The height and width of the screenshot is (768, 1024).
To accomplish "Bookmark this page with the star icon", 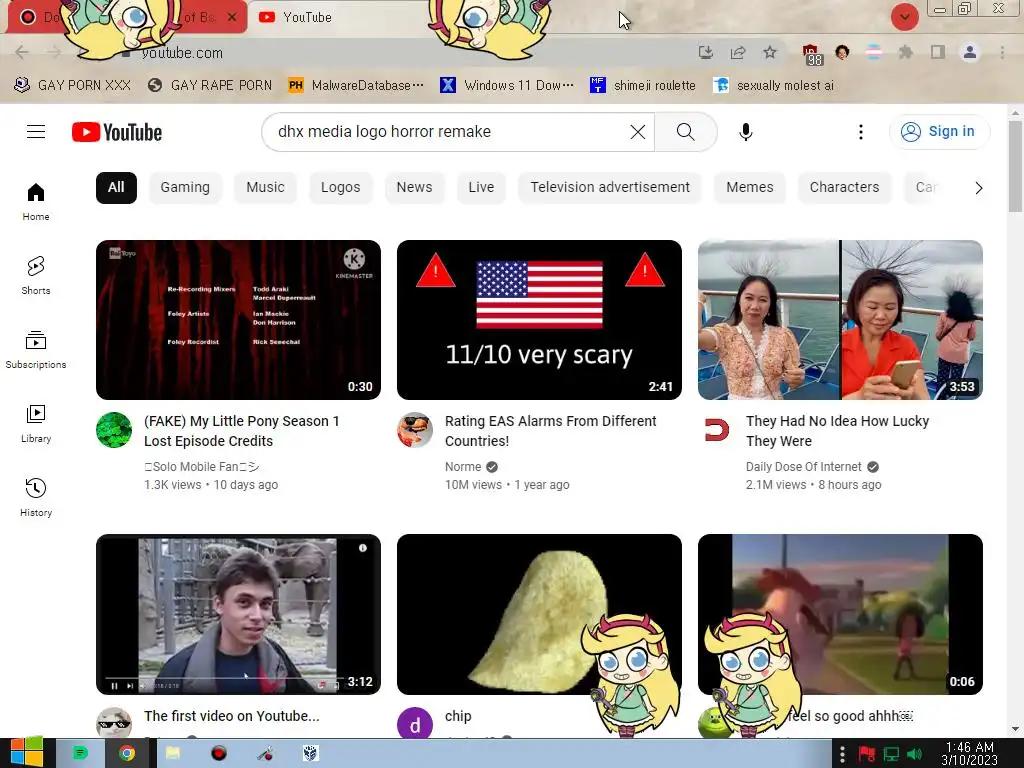I will pos(770,52).
